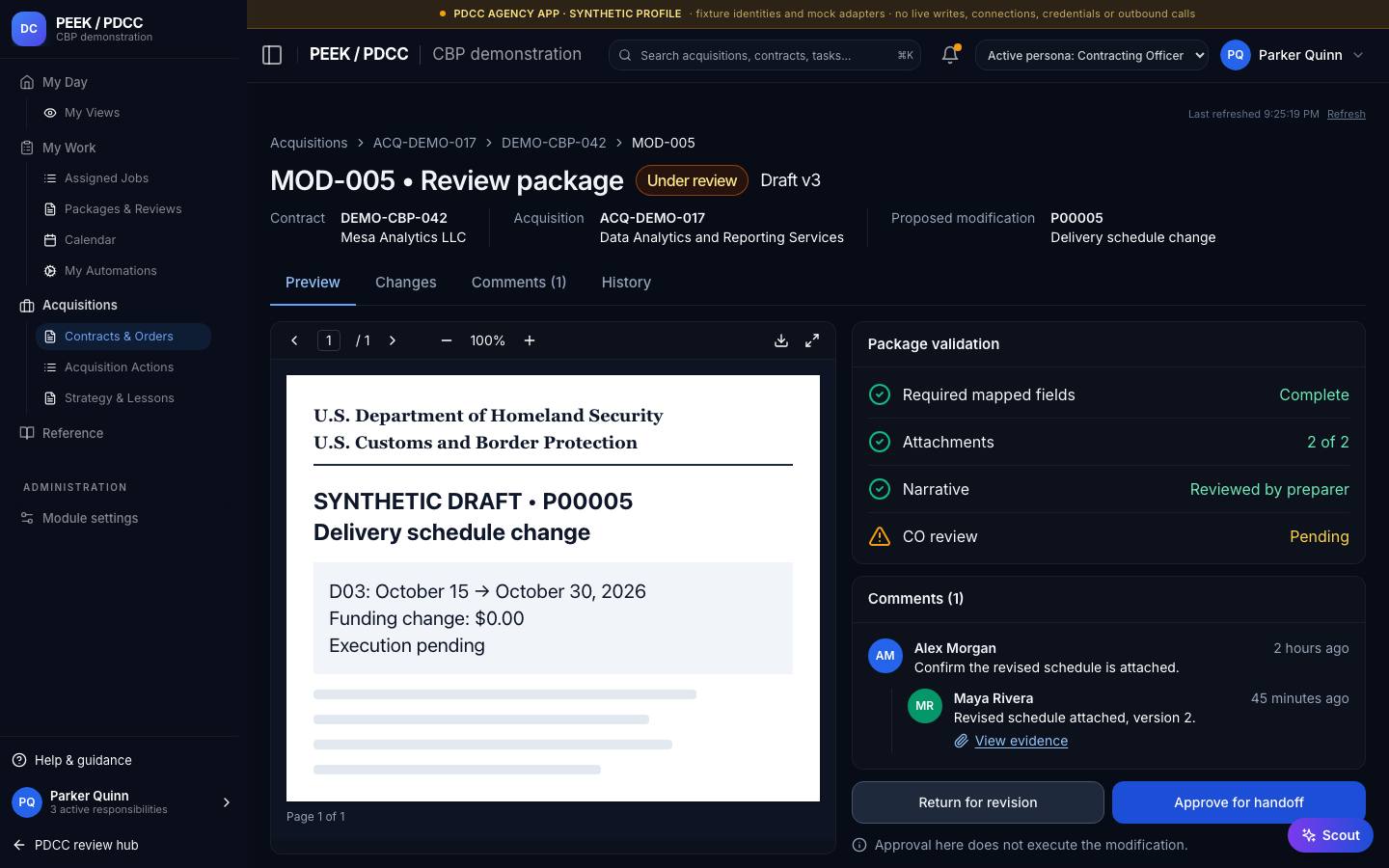
Task: Click the page number box
Action: tap(329, 340)
